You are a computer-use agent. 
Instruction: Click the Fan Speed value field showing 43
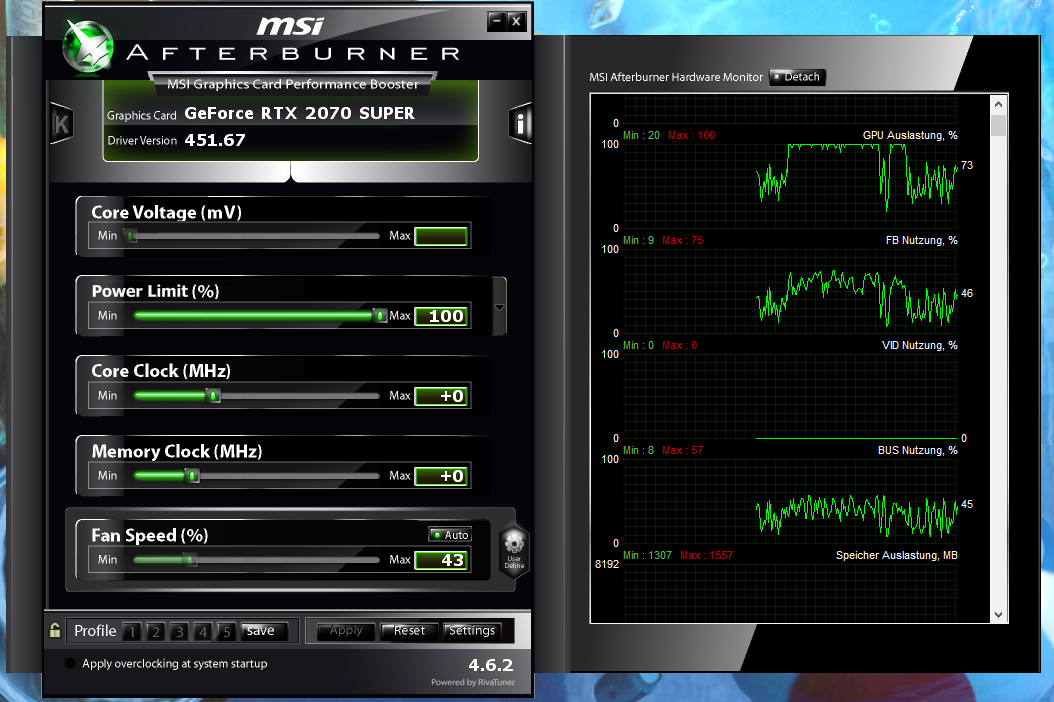click(x=441, y=560)
